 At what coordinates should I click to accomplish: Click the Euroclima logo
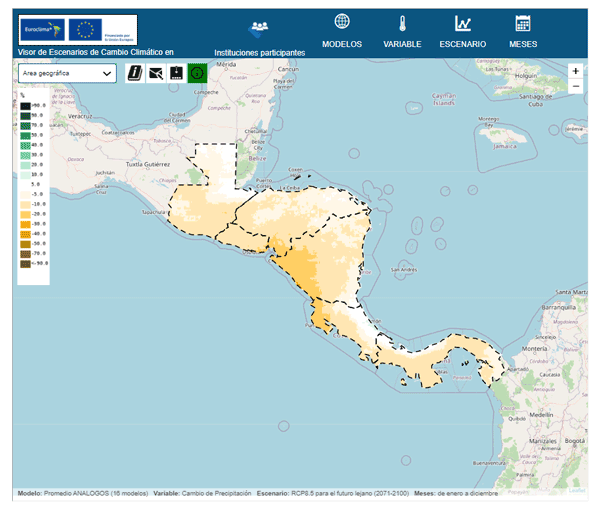click(x=41, y=30)
